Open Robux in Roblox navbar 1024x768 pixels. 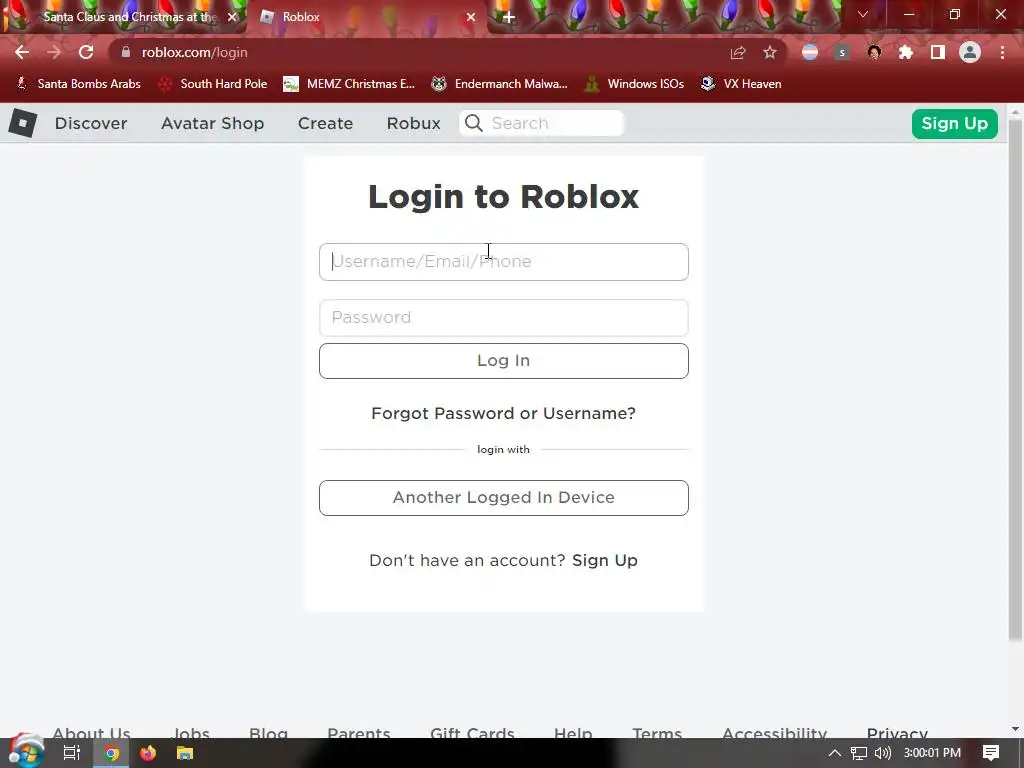coord(413,123)
